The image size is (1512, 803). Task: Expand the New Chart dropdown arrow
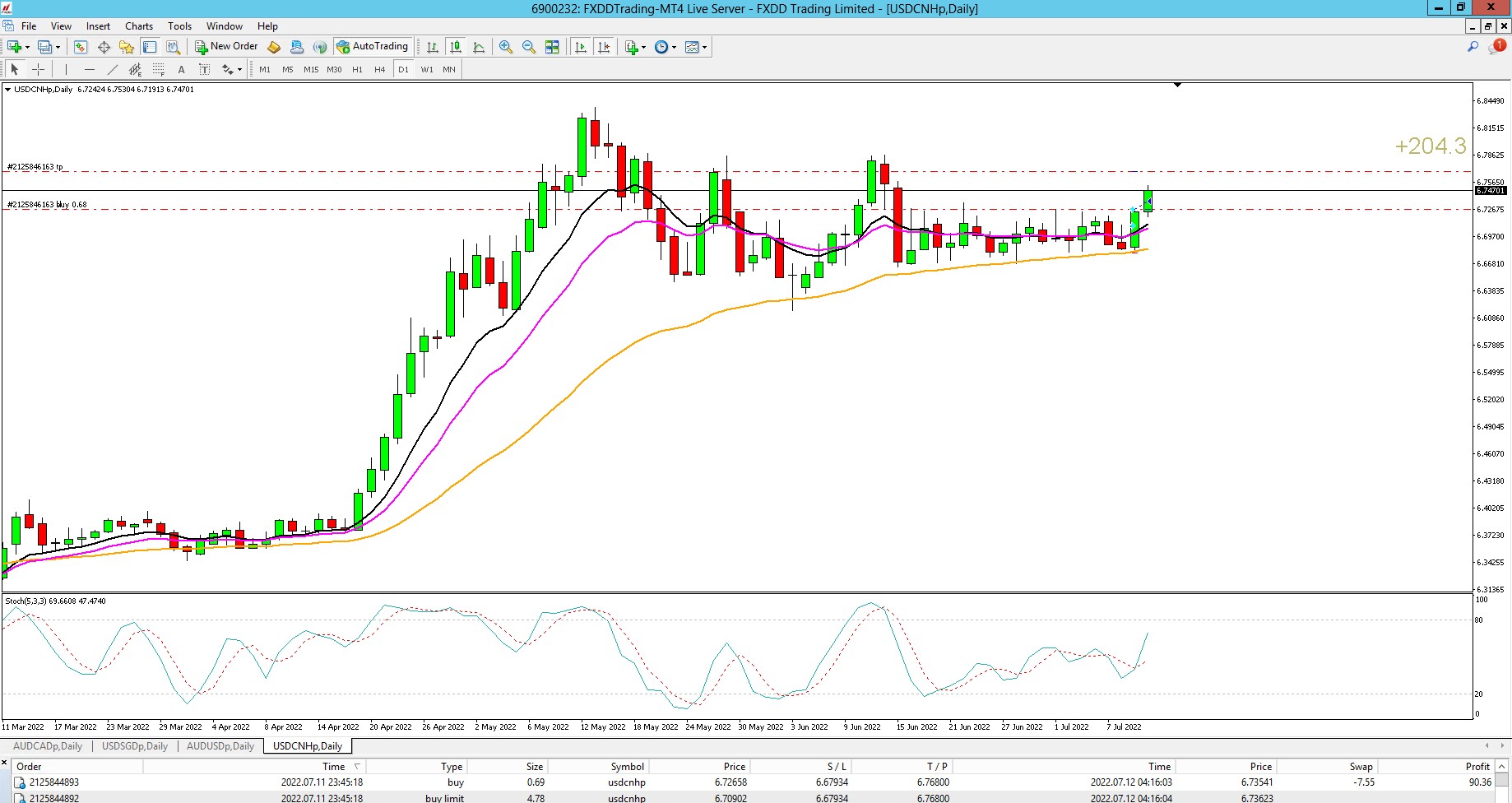[27, 47]
